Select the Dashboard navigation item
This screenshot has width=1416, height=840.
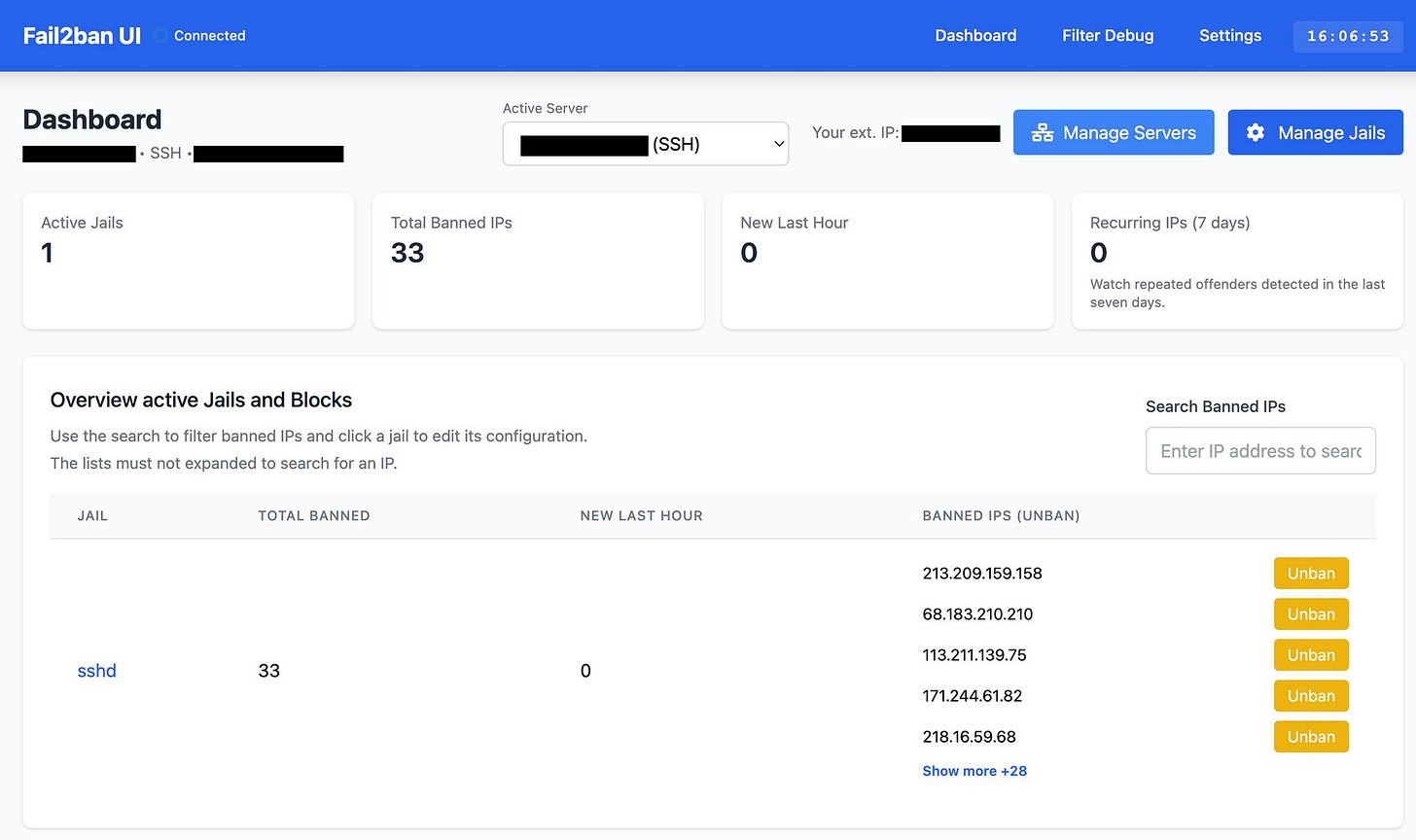point(975,35)
